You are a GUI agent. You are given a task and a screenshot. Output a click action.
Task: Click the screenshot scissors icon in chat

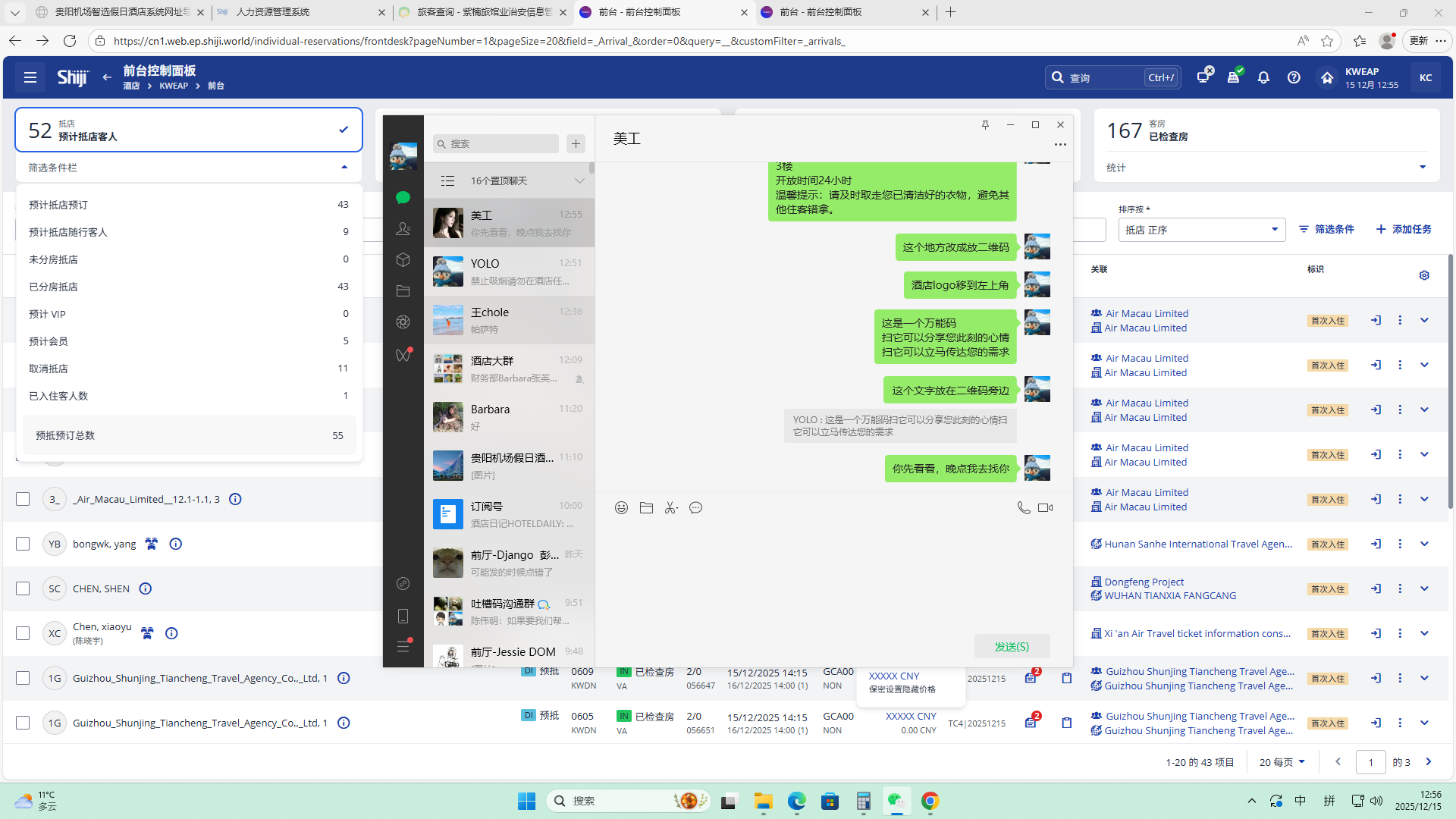click(670, 508)
